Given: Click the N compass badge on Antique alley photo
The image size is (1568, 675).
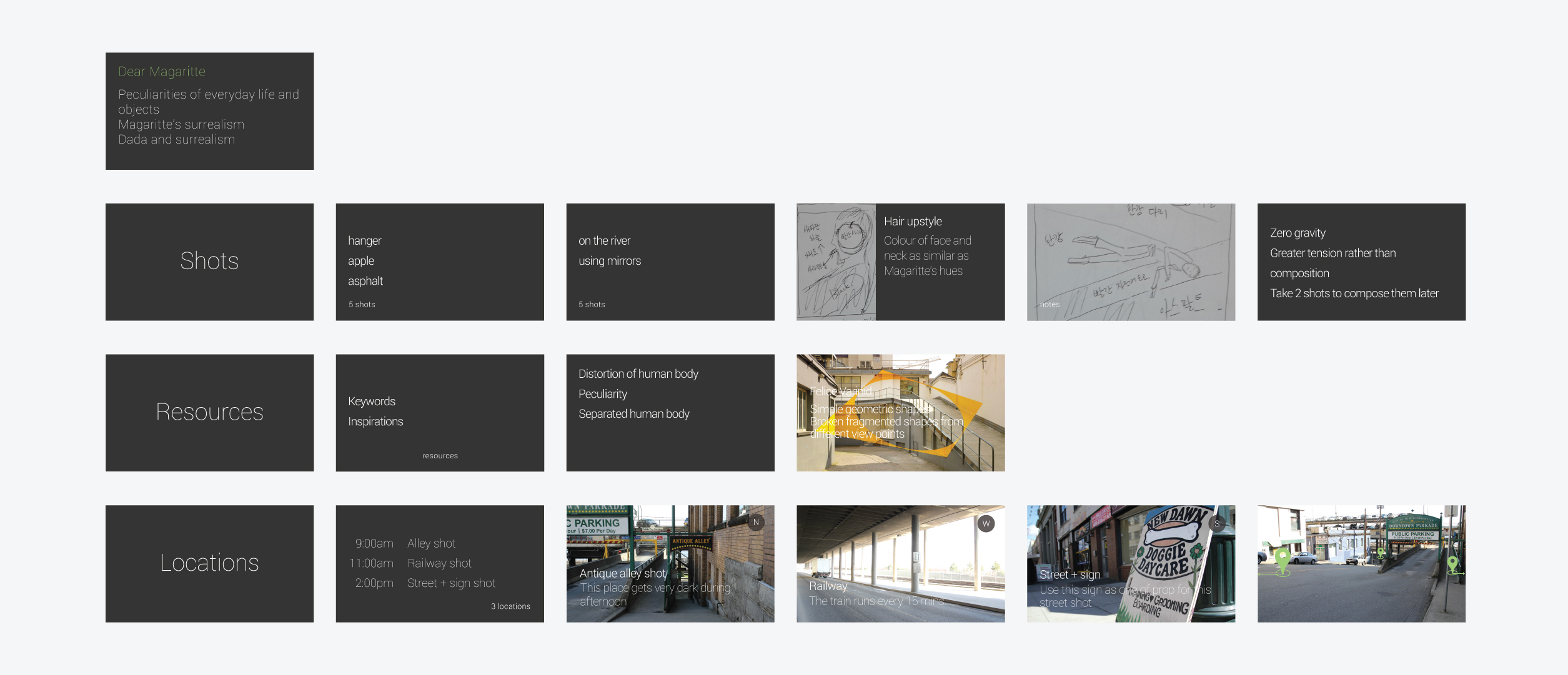Looking at the screenshot, I should (756, 523).
